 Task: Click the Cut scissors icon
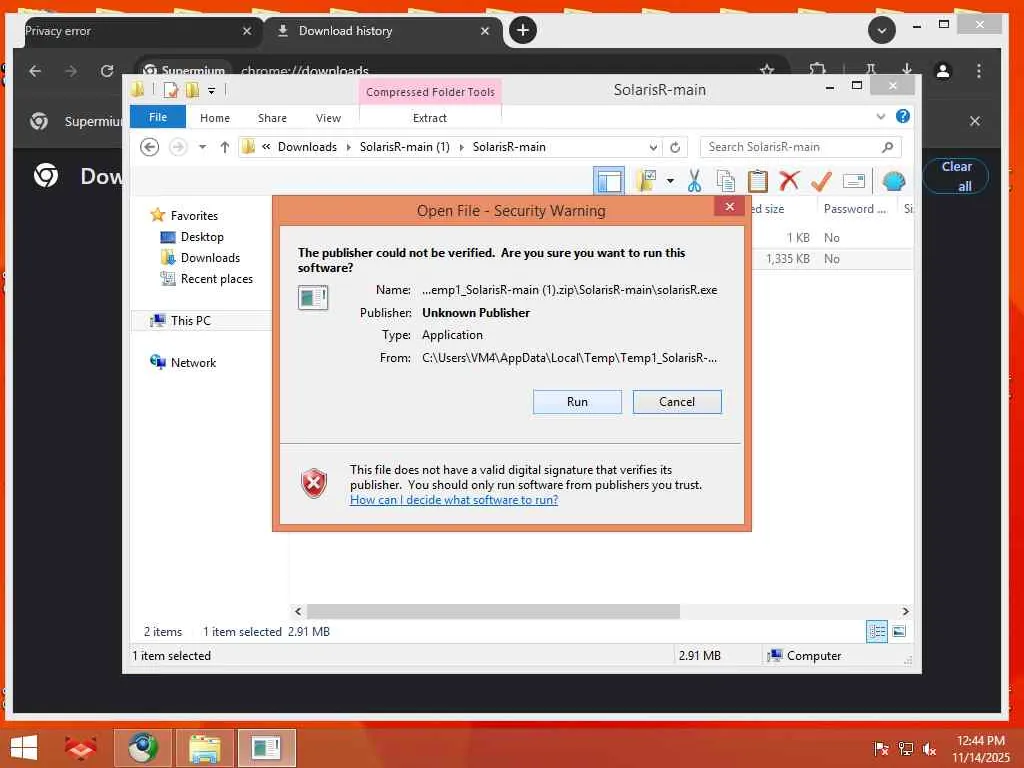(694, 181)
